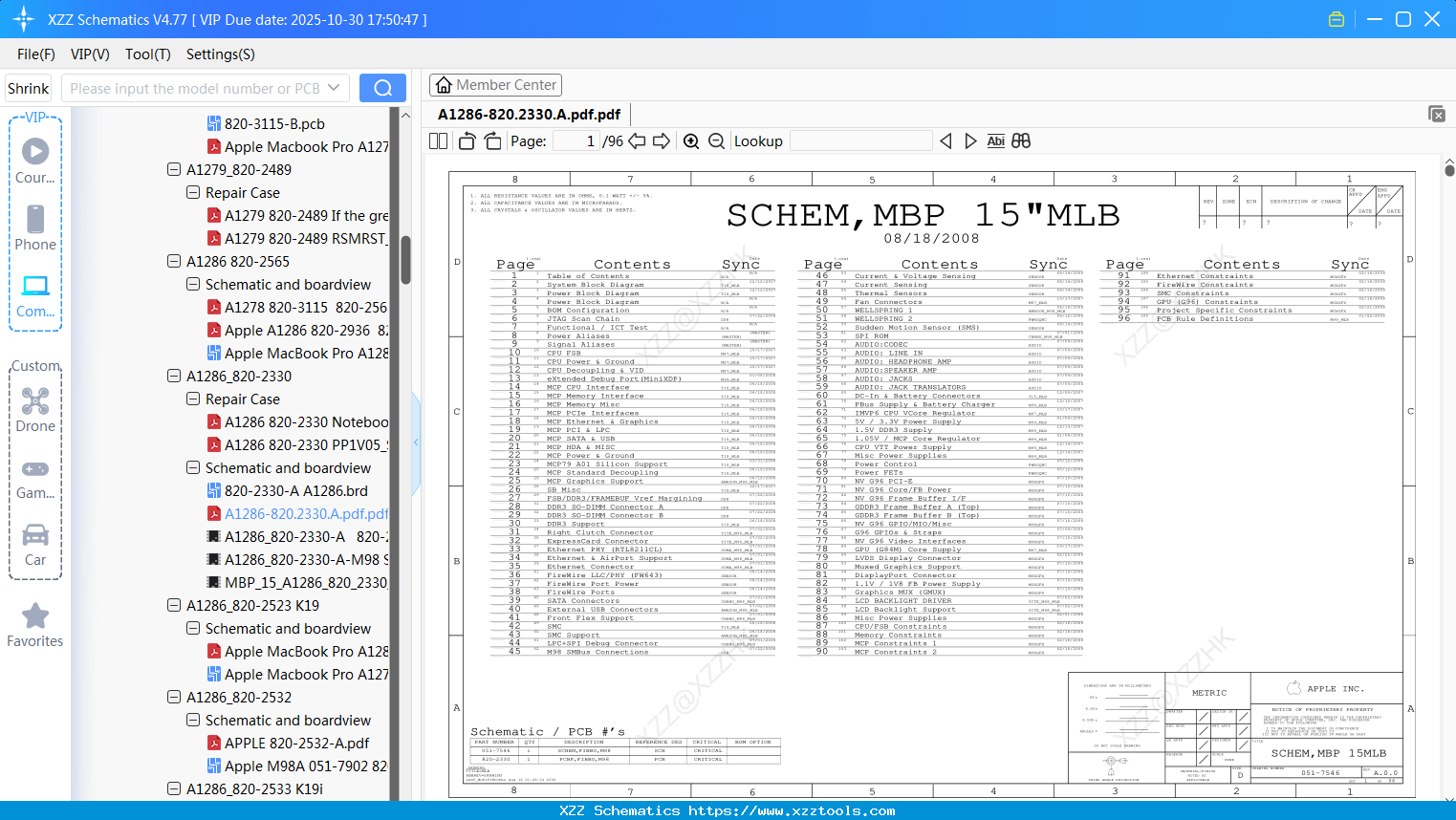
Task: Click the Shrink button
Action: 29,88
